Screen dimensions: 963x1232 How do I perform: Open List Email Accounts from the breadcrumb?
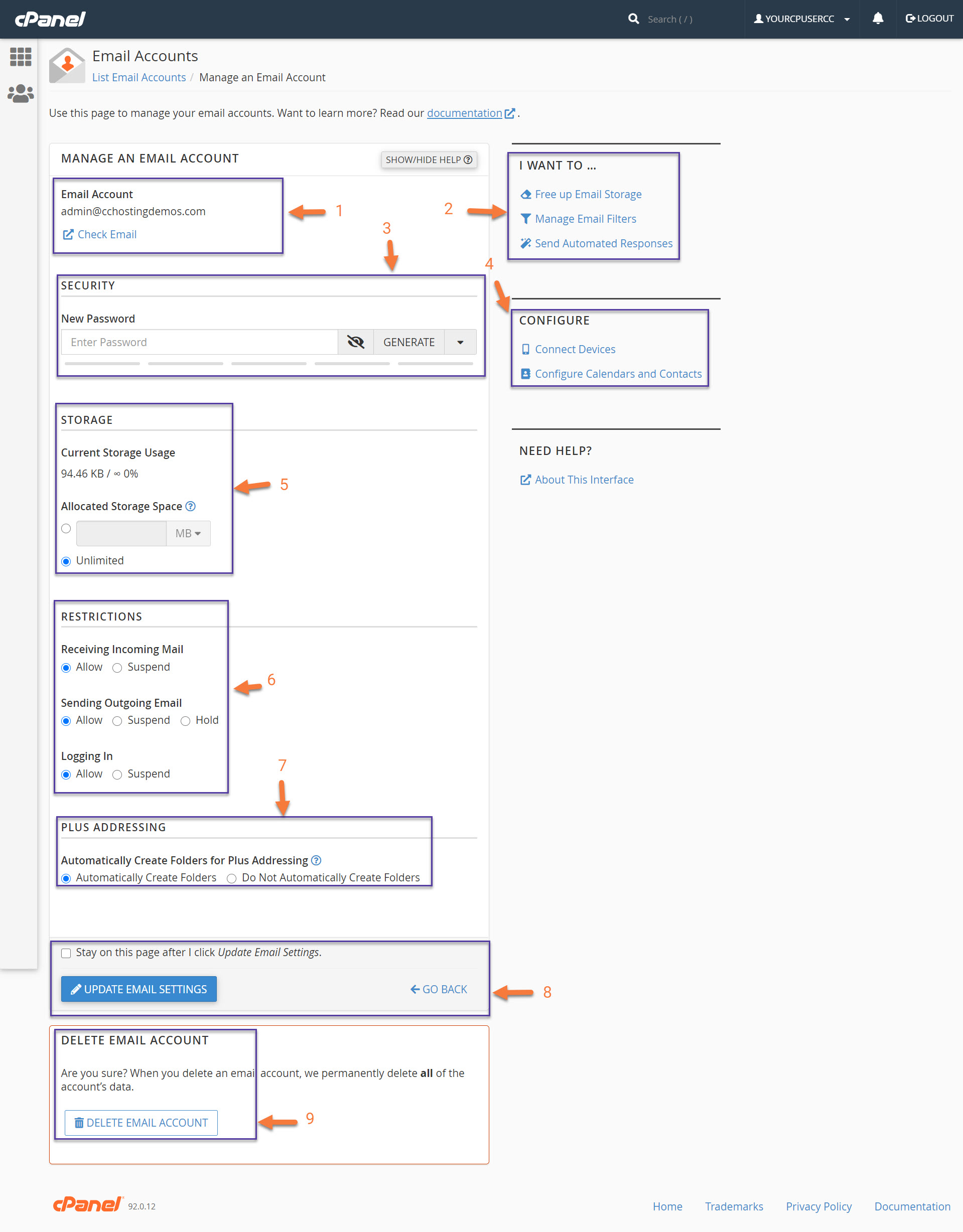139,77
